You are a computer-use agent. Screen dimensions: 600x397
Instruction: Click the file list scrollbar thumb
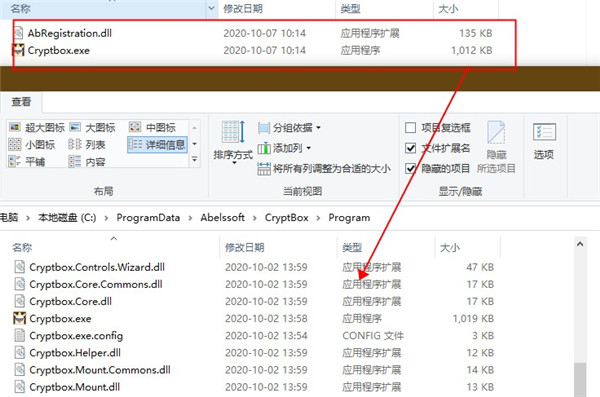[x=580, y=380]
